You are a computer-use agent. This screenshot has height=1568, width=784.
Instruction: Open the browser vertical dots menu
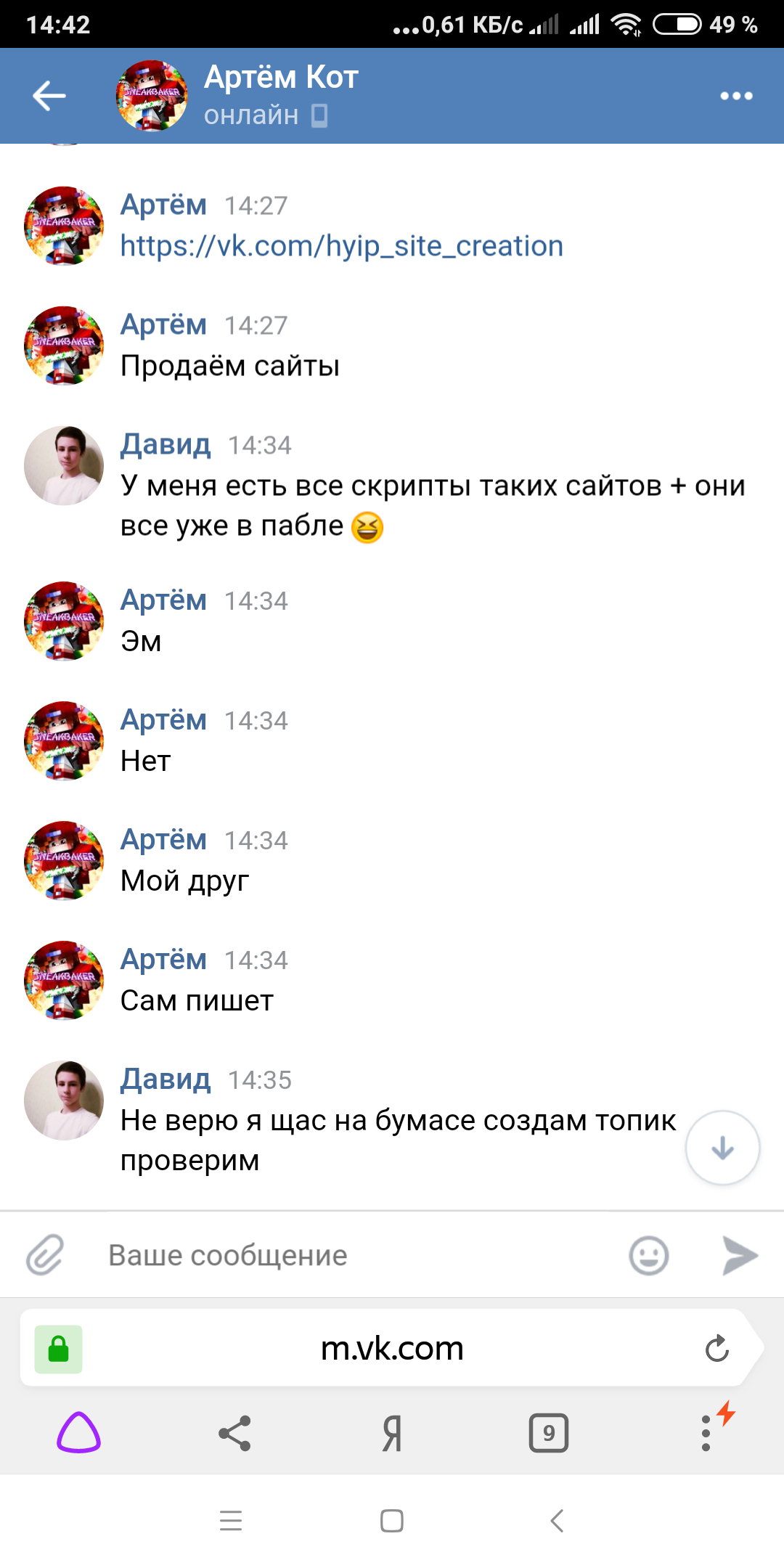706,1433
